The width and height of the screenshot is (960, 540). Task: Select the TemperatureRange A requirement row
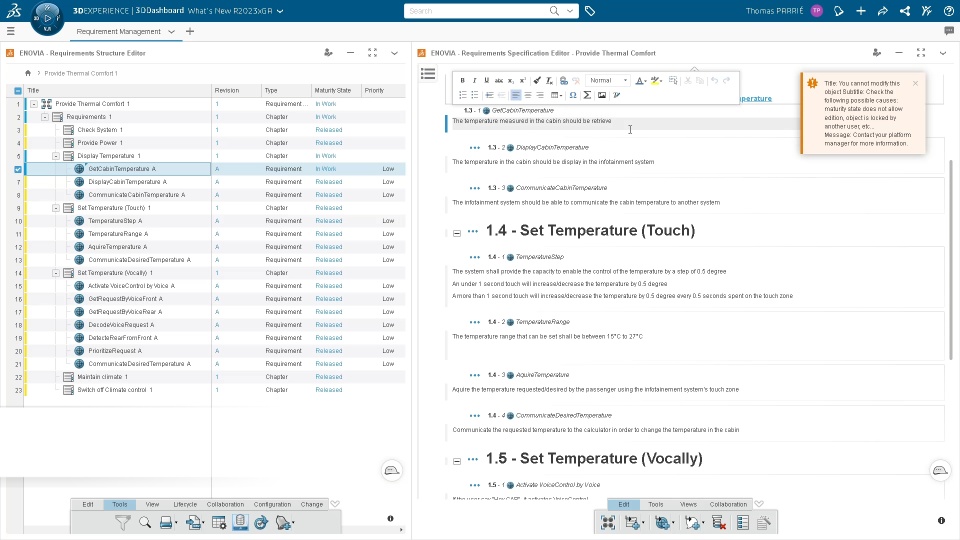215,234
